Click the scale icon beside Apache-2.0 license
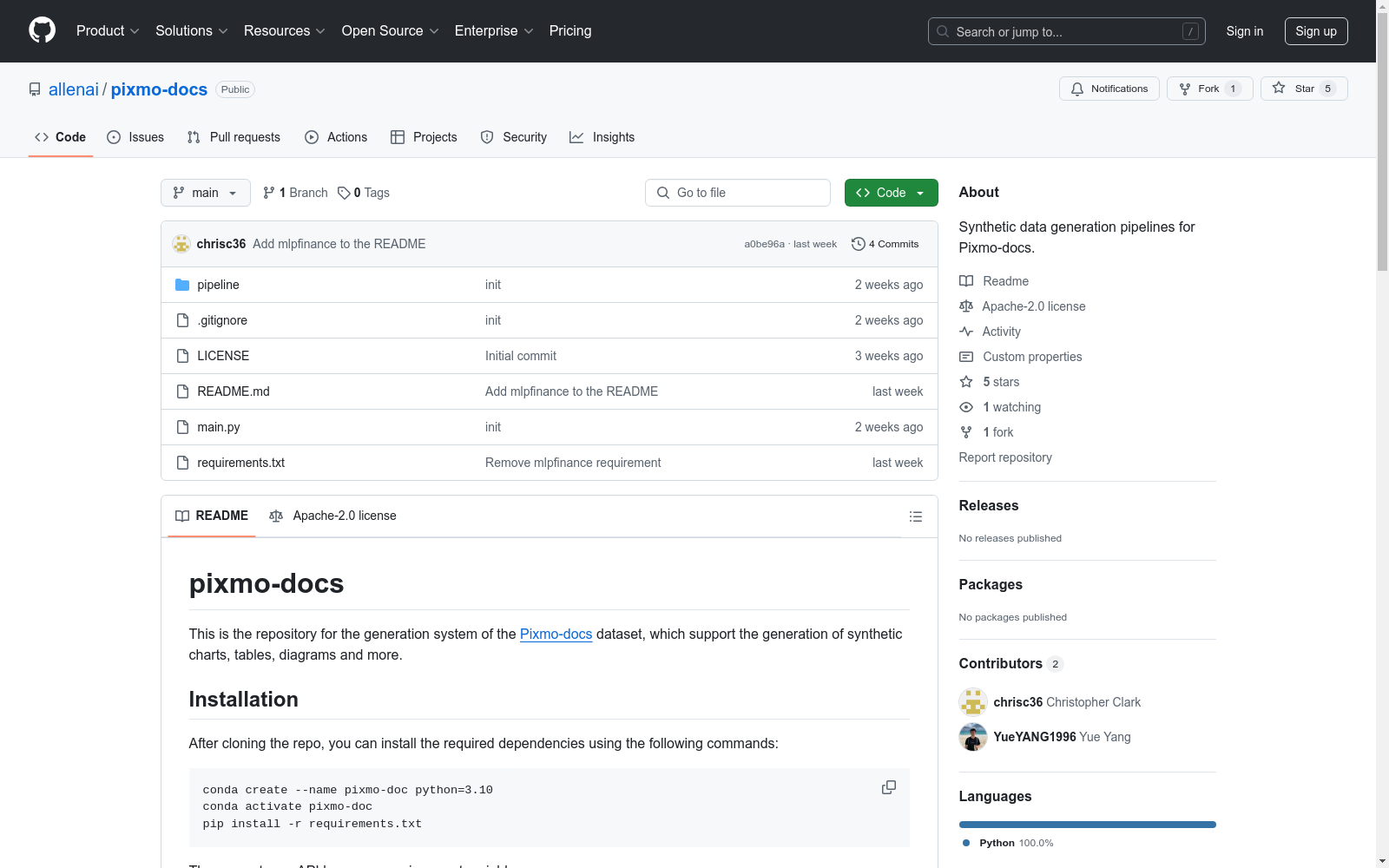1389x868 pixels. [966, 306]
